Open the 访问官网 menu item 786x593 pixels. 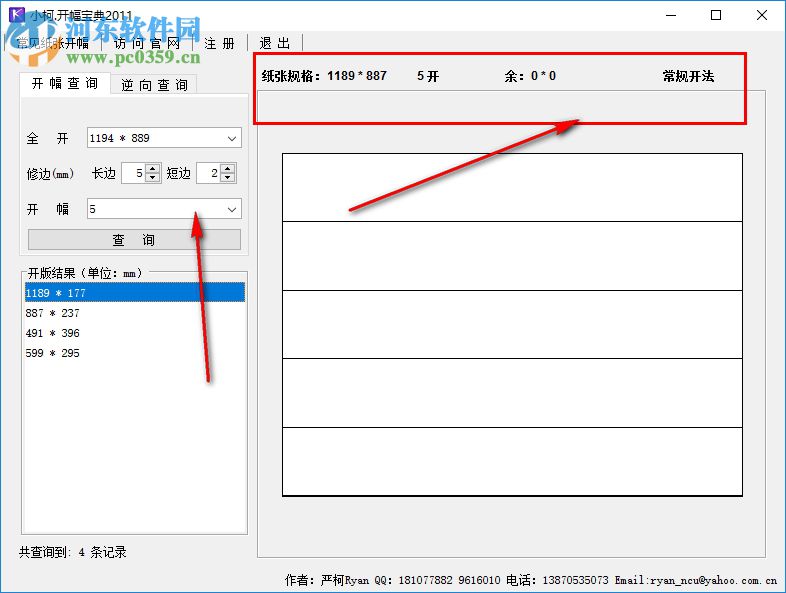pos(147,44)
